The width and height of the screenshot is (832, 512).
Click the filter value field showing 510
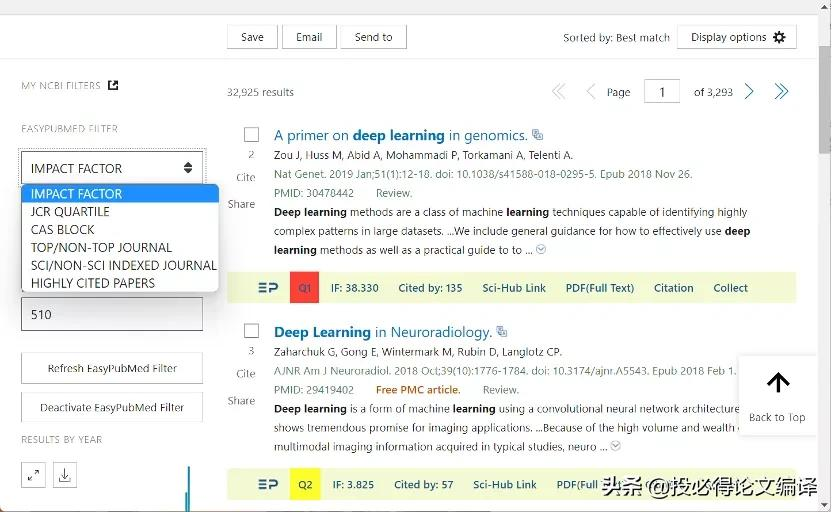click(112, 314)
